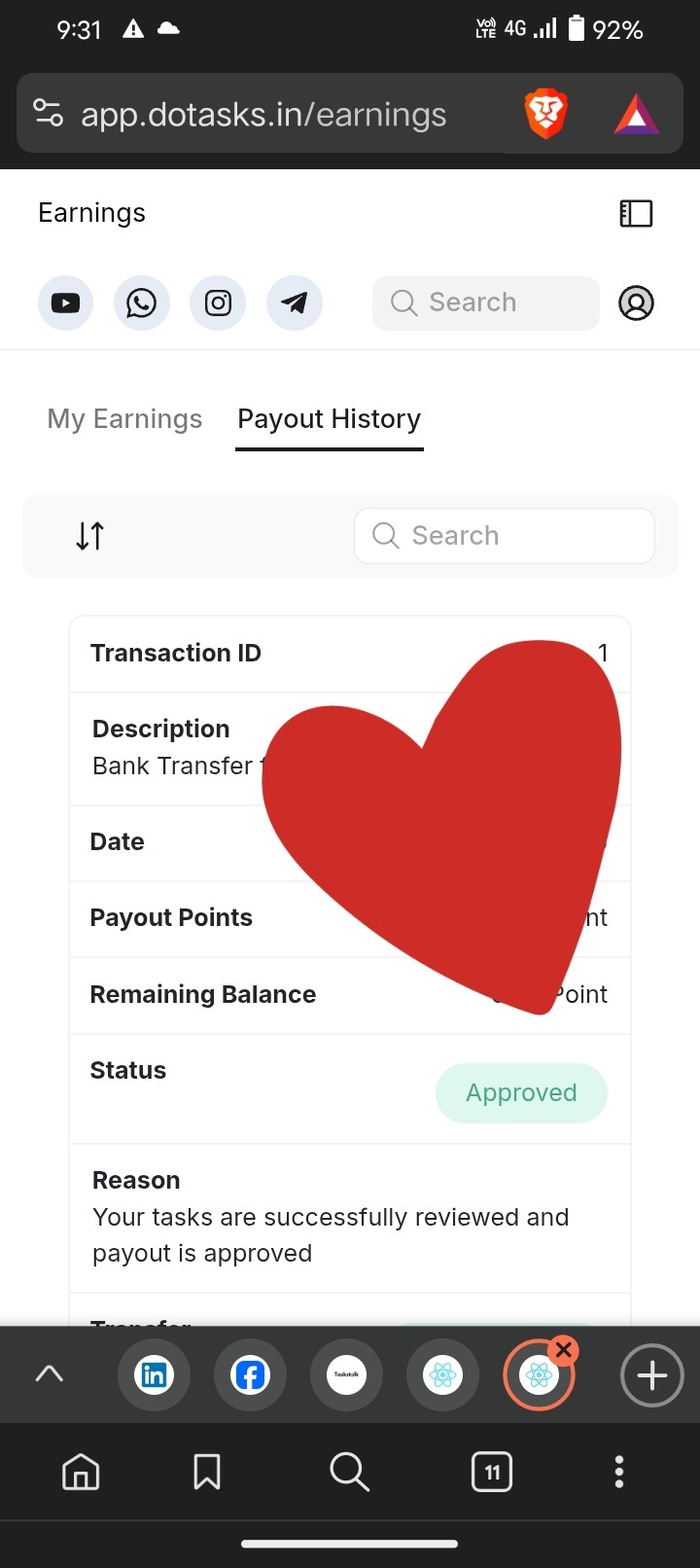This screenshot has height=1568, width=700.
Task: Switch to the Facebook browser tab
Action: (250, 1375)
